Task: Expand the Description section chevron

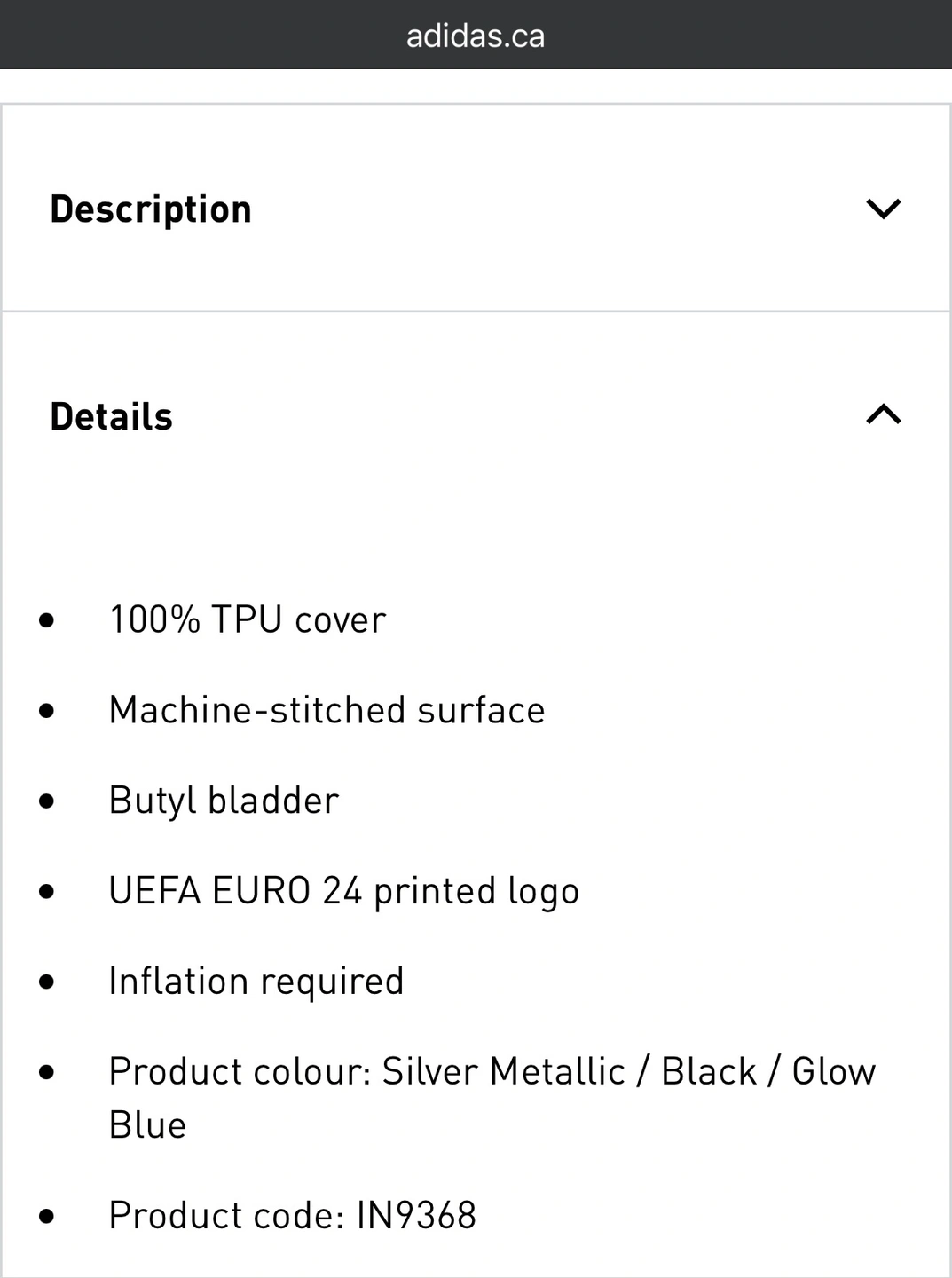Action: click(x=883, y=209)
